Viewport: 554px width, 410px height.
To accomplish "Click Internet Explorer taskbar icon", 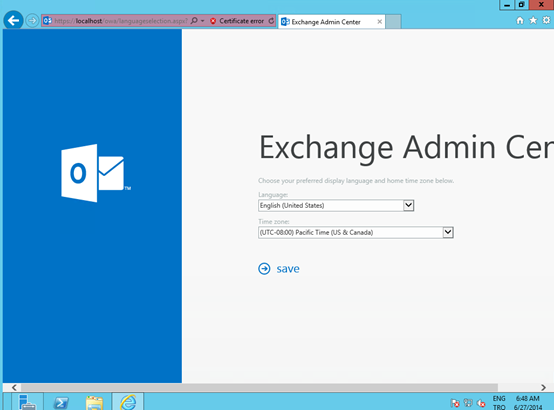I will click(128, 401).
